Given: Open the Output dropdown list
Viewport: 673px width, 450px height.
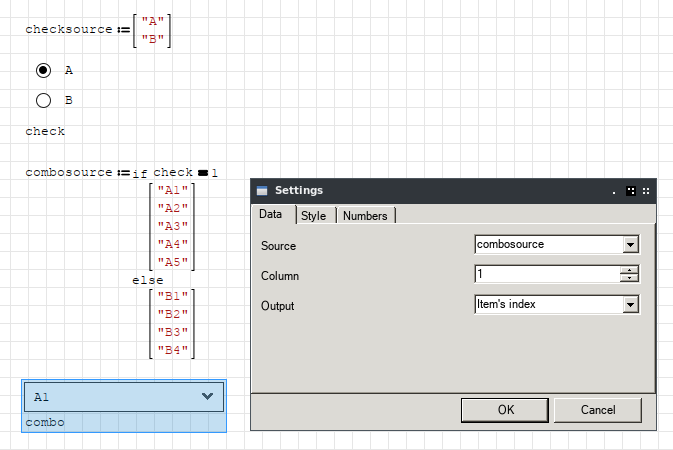Looking at the screenshot, I should [630, 305].
